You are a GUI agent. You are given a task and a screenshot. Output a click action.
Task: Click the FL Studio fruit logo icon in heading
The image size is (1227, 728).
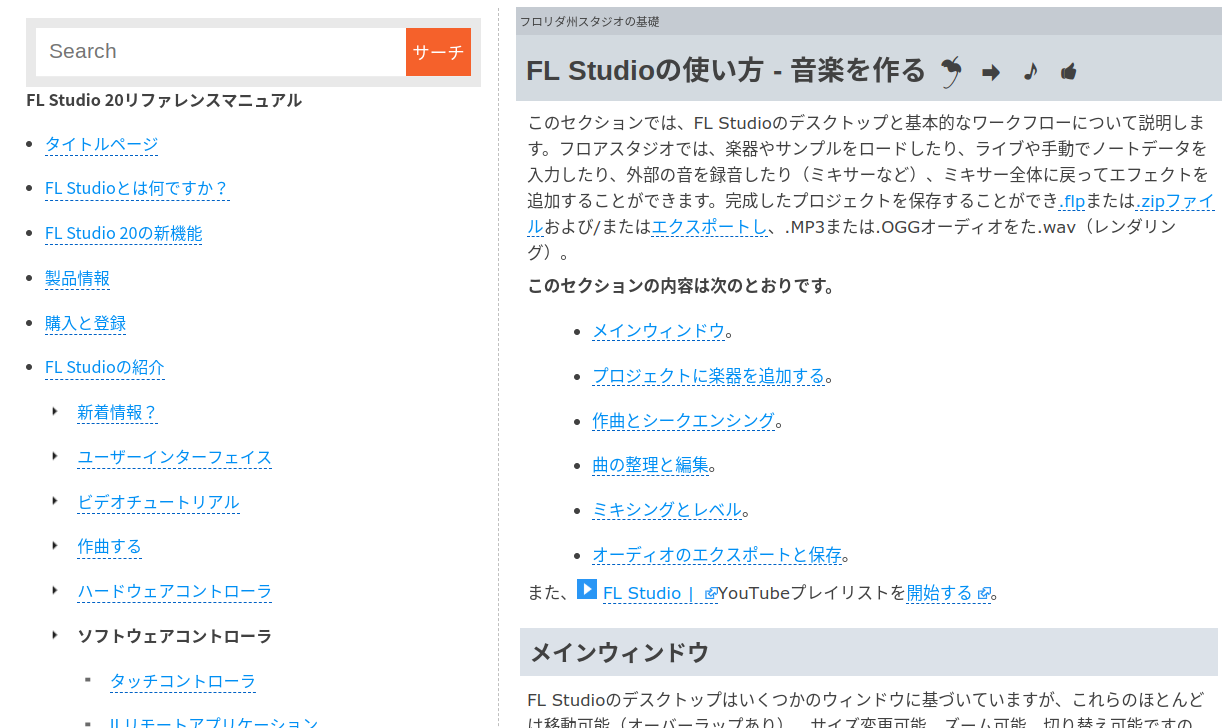click(952, 71)
